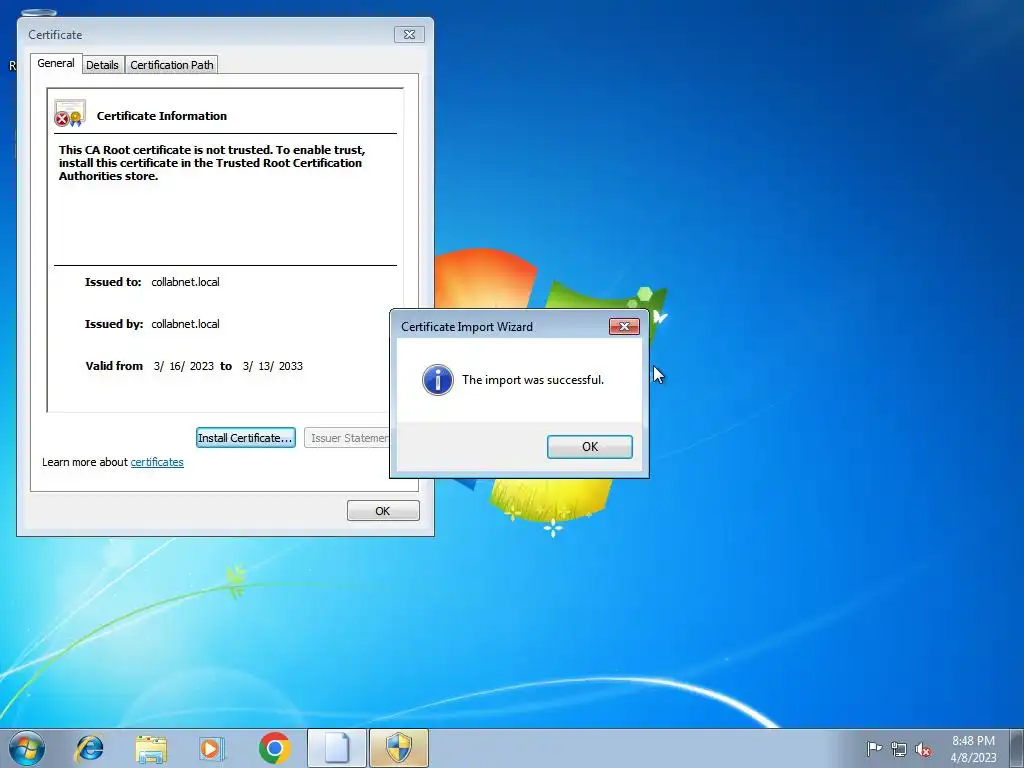Close the Certificate window
Viewport: 1024px width, 768px height.
(409, 35)
